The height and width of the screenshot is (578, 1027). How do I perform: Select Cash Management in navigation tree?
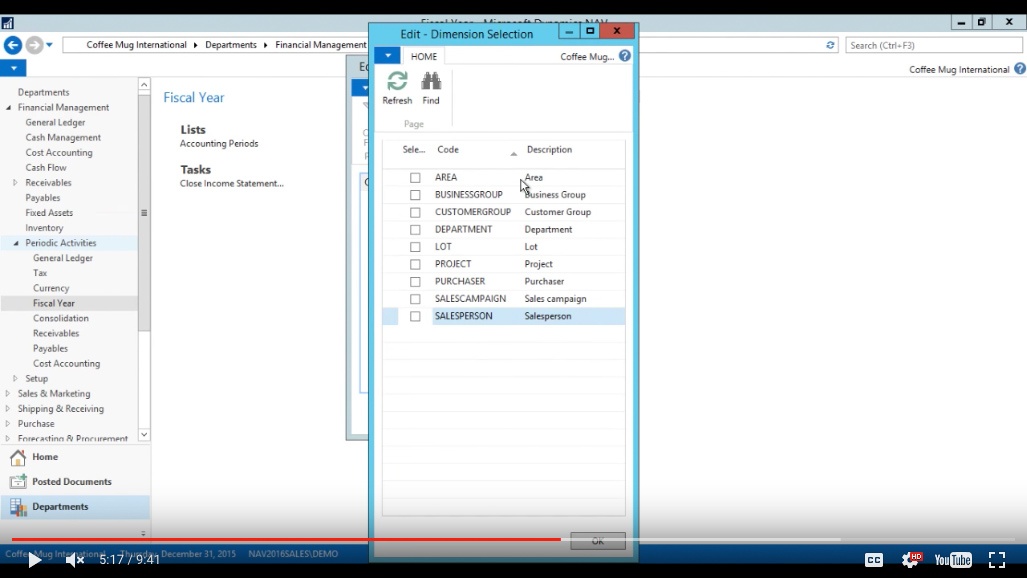coord(63,138)
